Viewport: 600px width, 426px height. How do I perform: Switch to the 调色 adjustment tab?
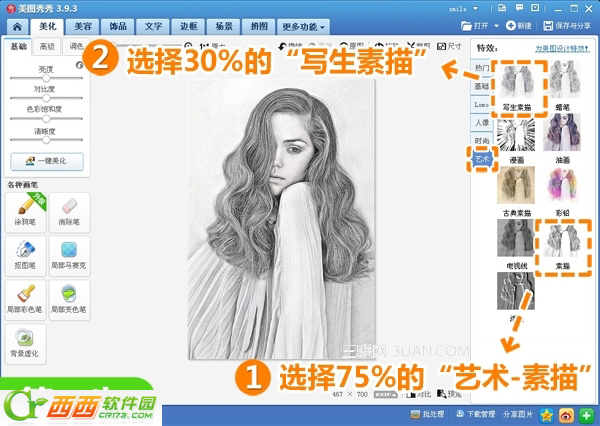[76, 46]
